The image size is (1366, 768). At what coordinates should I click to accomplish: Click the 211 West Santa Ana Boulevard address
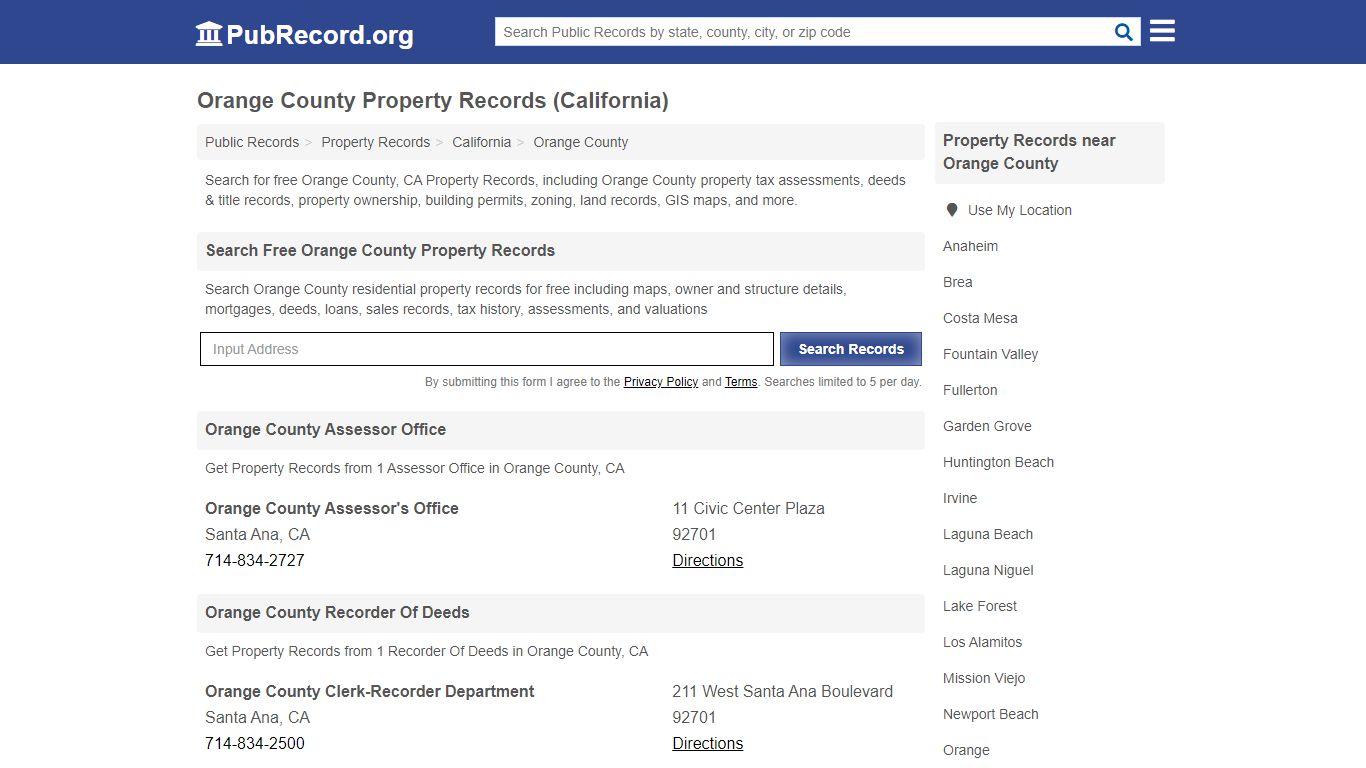[783, 691]
